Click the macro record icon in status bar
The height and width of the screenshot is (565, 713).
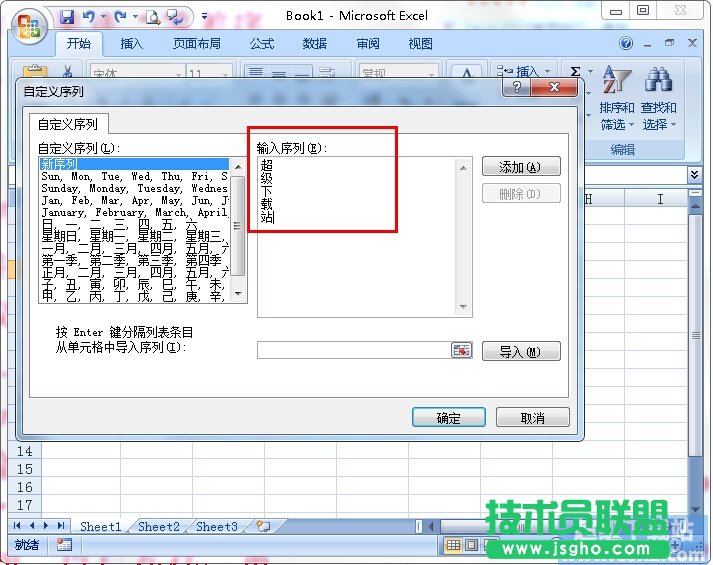pyautogui.click(x=64, y=545)
